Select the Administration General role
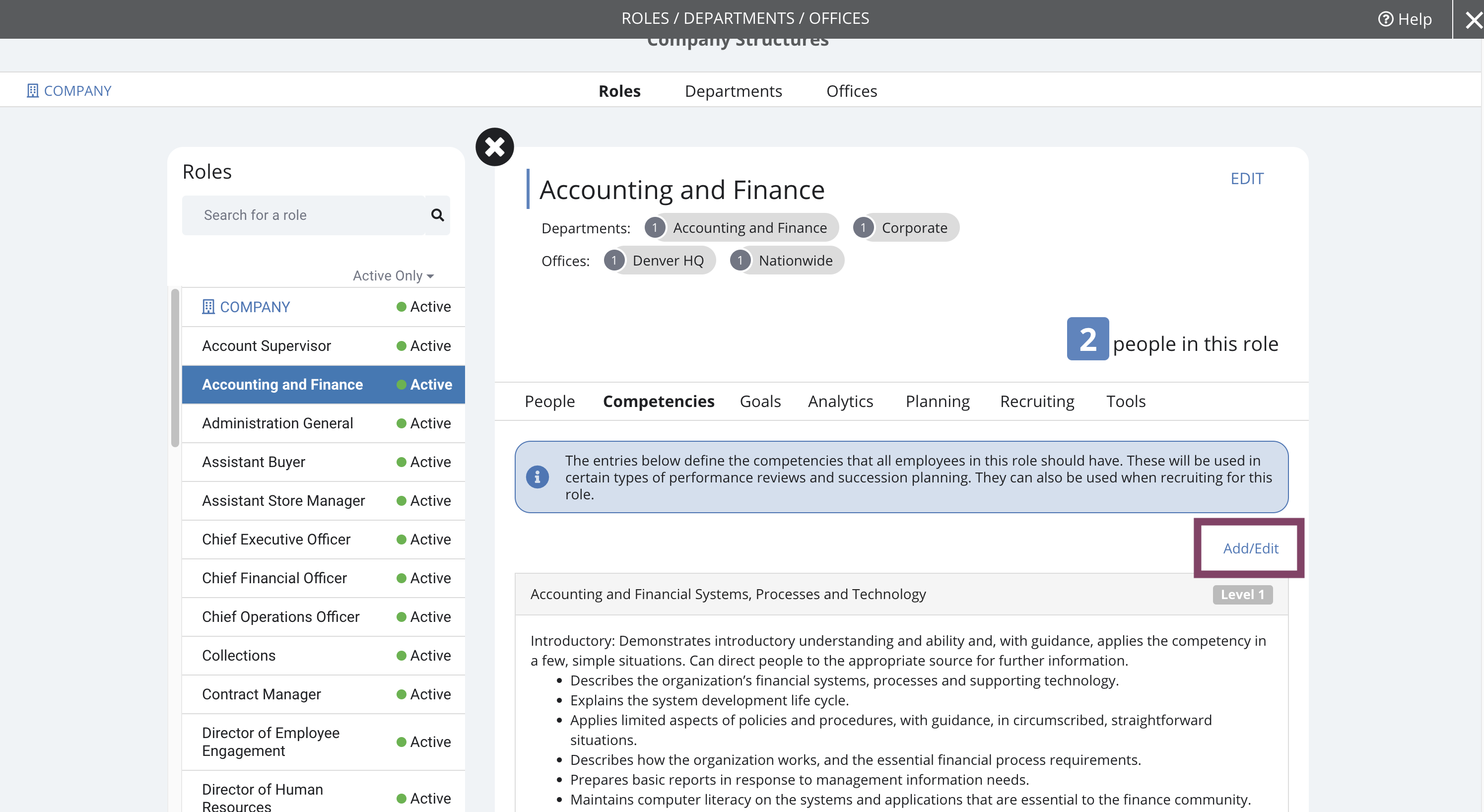1484x812 pixels. (324, 423)
